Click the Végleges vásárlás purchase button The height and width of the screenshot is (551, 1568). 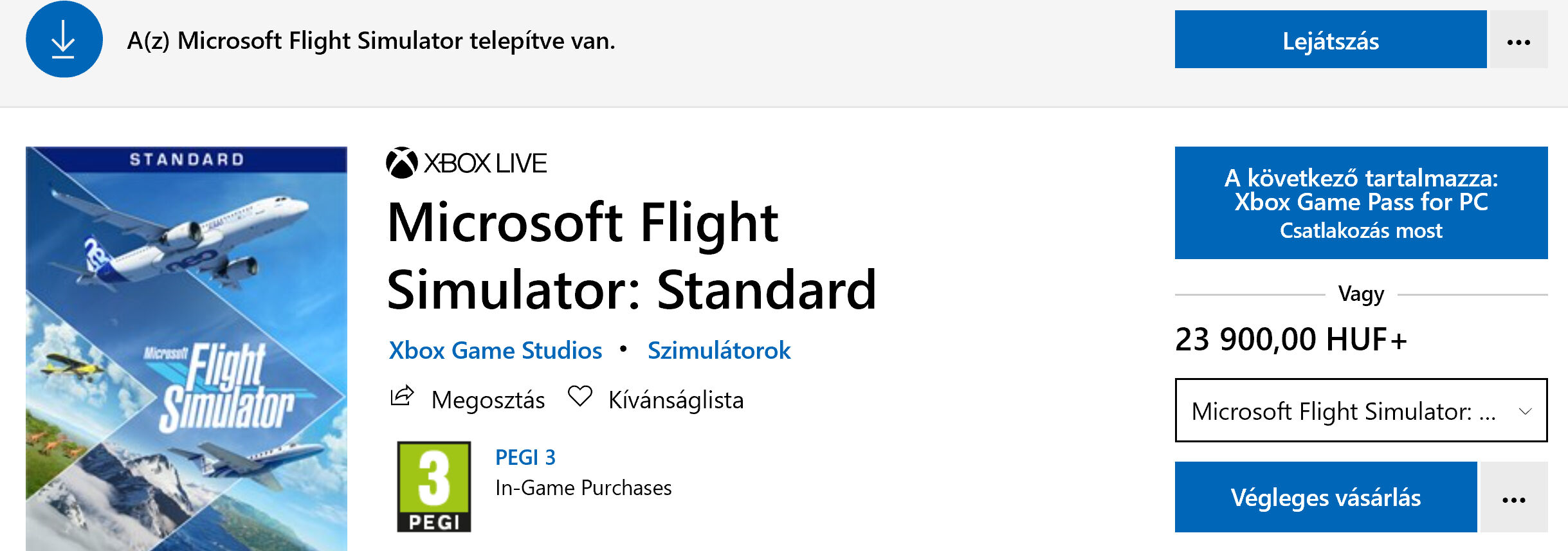(1326, 498)
